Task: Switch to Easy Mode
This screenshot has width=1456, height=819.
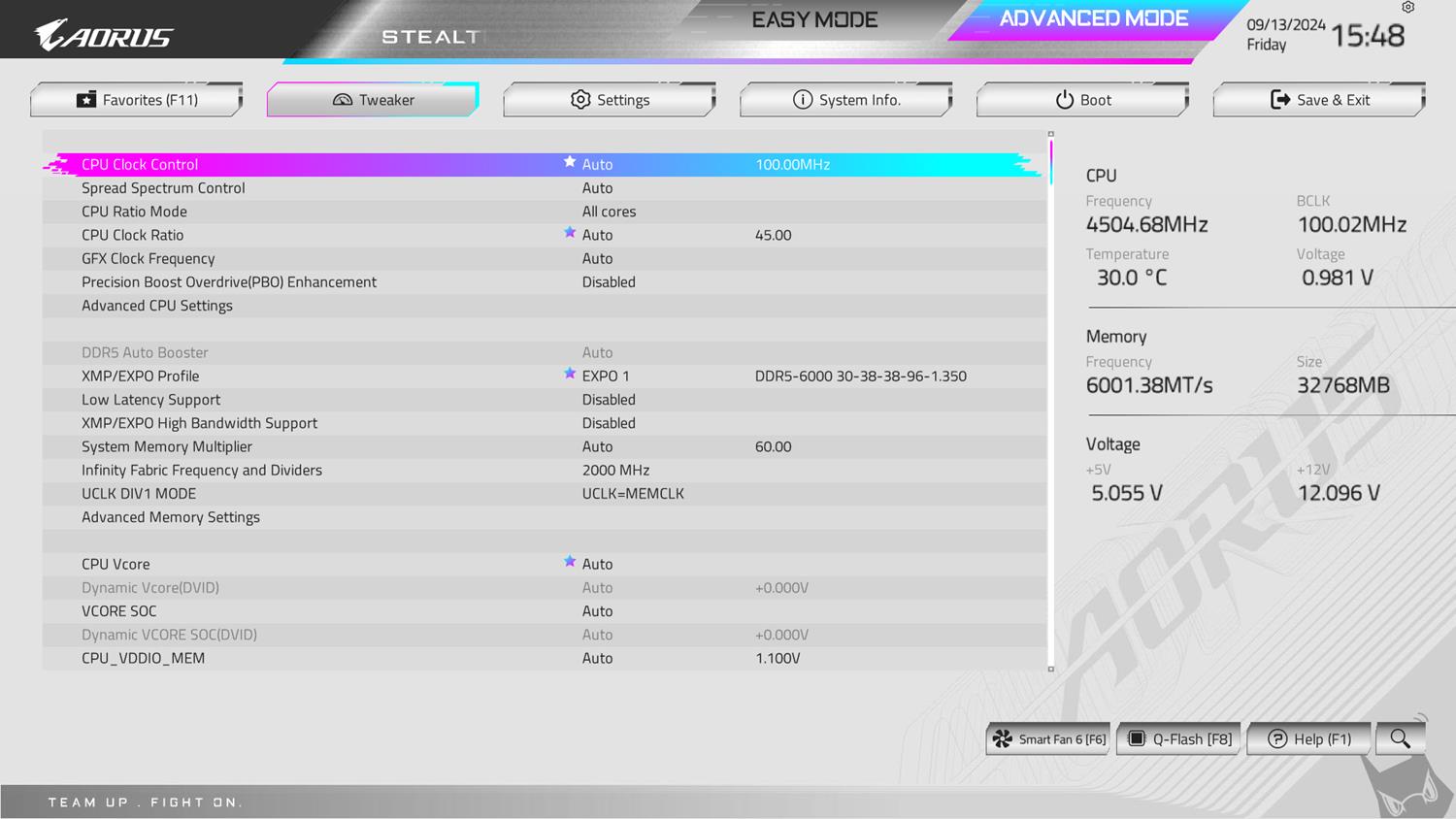Action: pyautogui.click(x=814, y=20)
